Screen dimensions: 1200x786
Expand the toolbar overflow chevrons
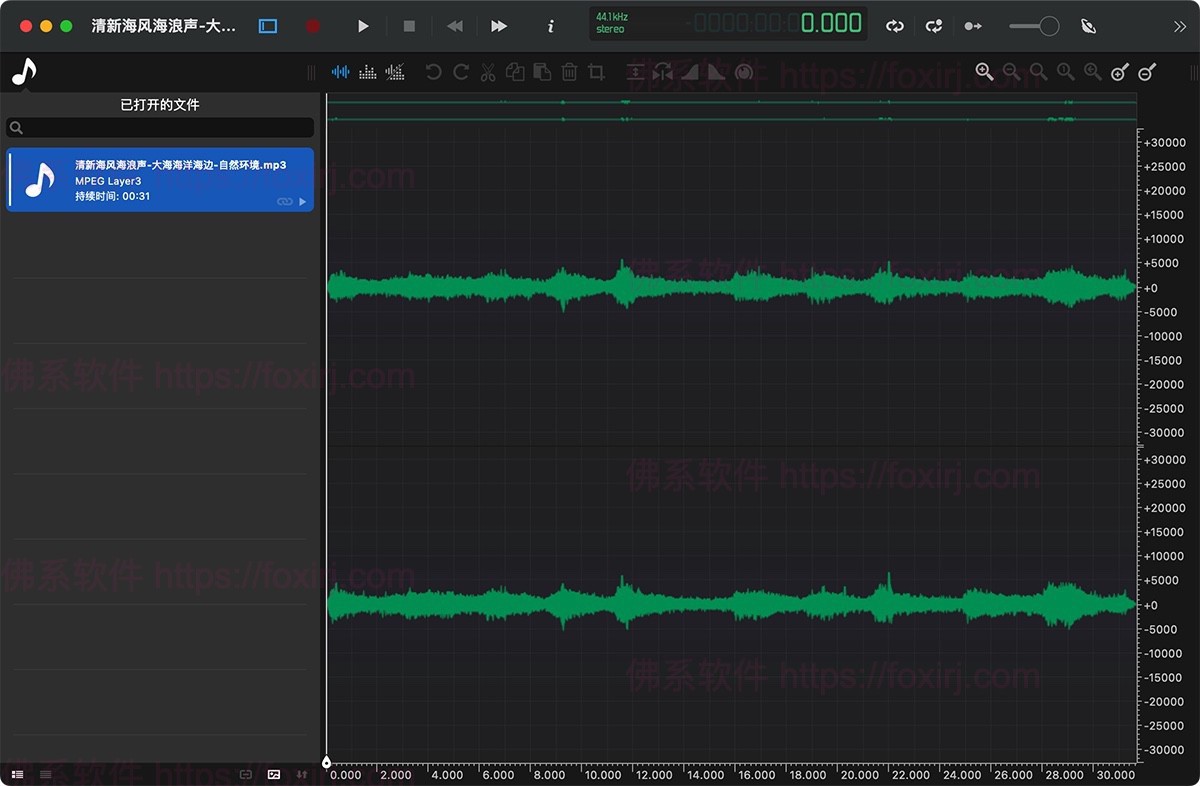pyautogui.click(x=1180, y=26)
